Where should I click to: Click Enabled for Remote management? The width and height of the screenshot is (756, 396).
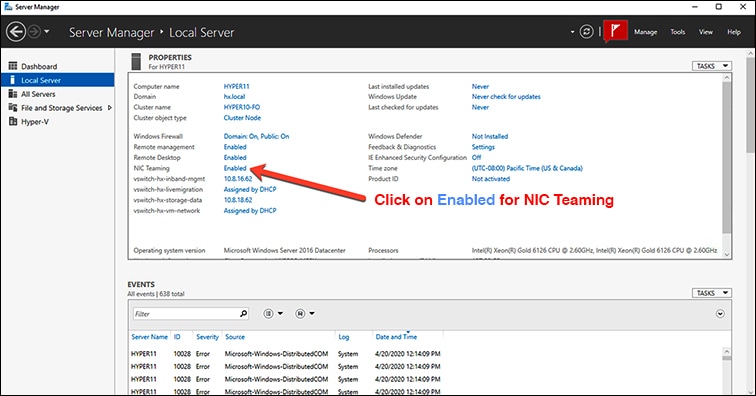(x=235, y=147)
